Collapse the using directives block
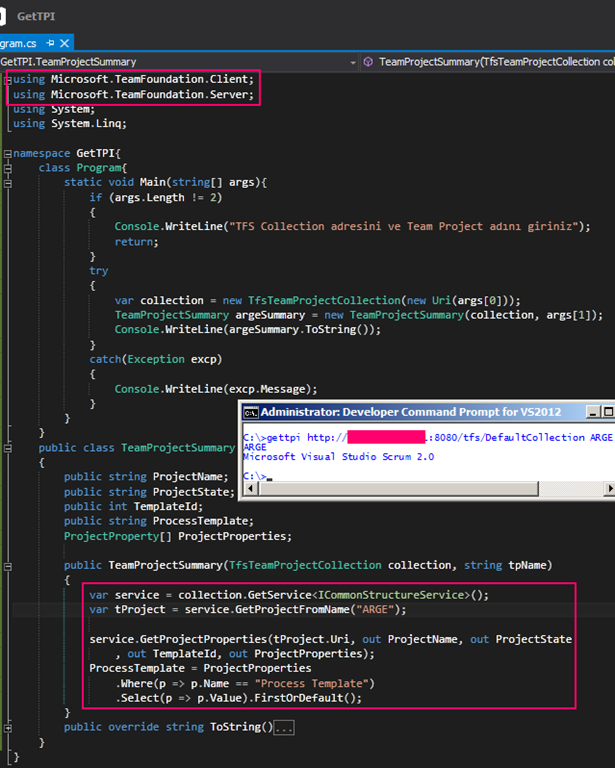 pyautogui.click(x=8, y=78)
